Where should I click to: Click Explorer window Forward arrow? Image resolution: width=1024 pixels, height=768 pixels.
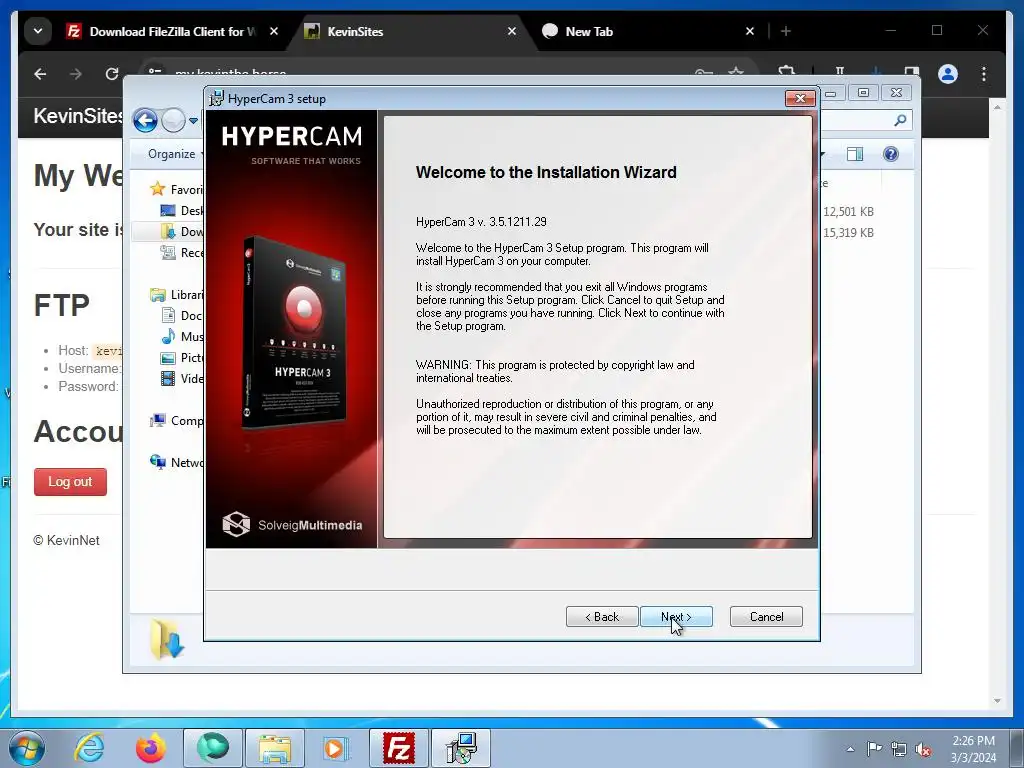pyautogui.click(x=173, y=120)
